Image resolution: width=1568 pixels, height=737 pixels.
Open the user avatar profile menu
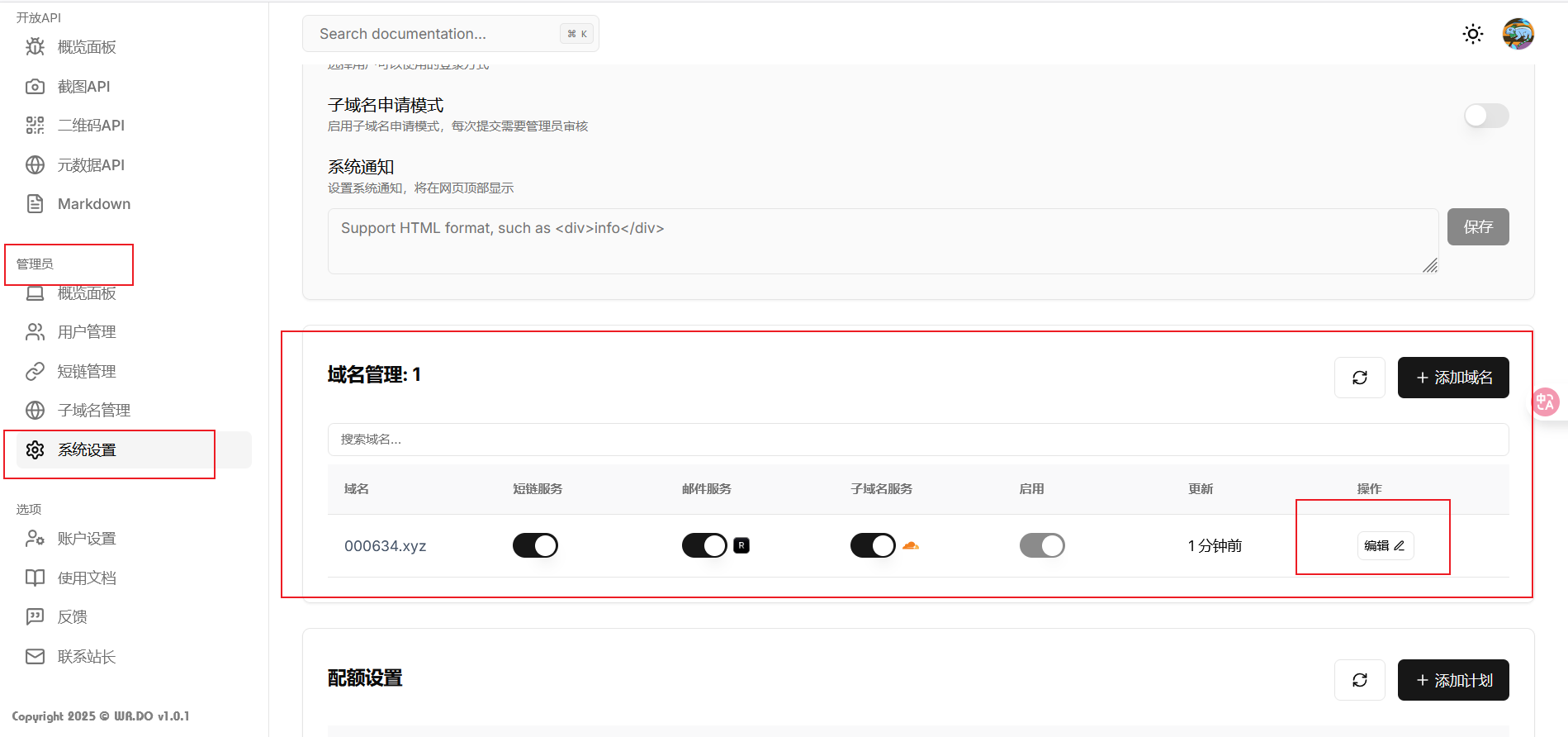pos(1518,34)
